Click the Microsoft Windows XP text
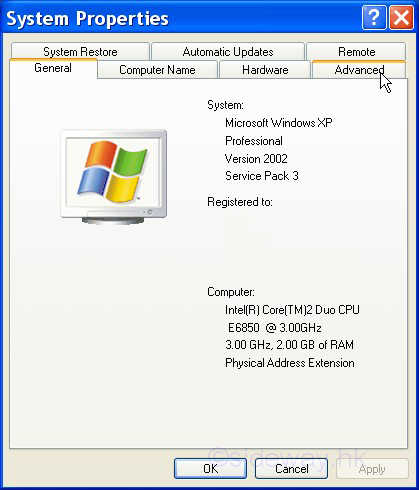Screen dimensions: 419x490 tap(279, 123)
